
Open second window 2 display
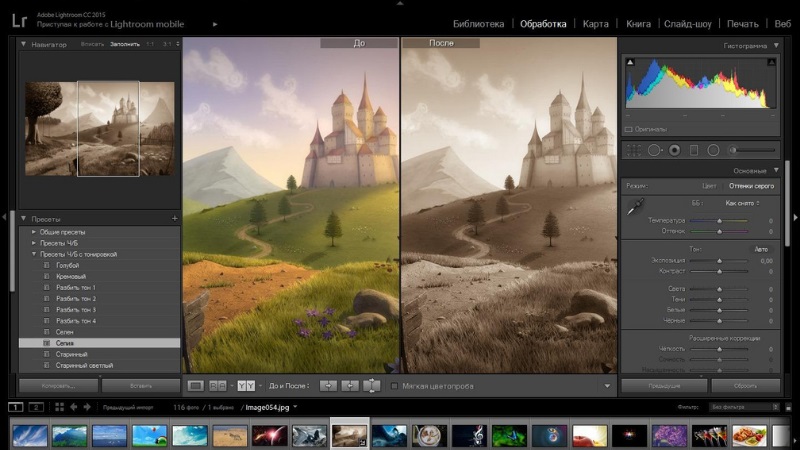(x=36, y=407)
